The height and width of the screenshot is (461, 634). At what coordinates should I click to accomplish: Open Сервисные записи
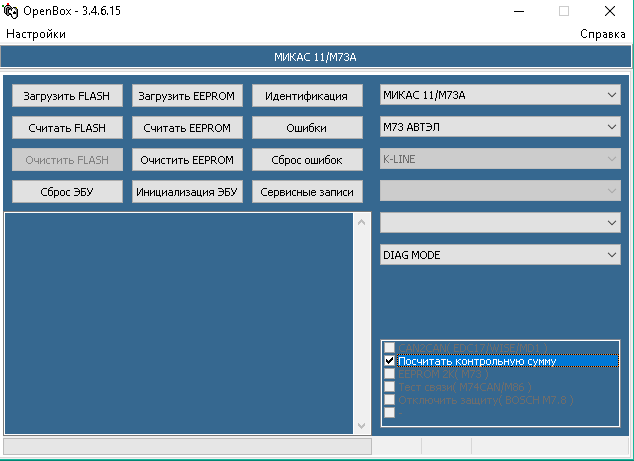click(307, 192)
